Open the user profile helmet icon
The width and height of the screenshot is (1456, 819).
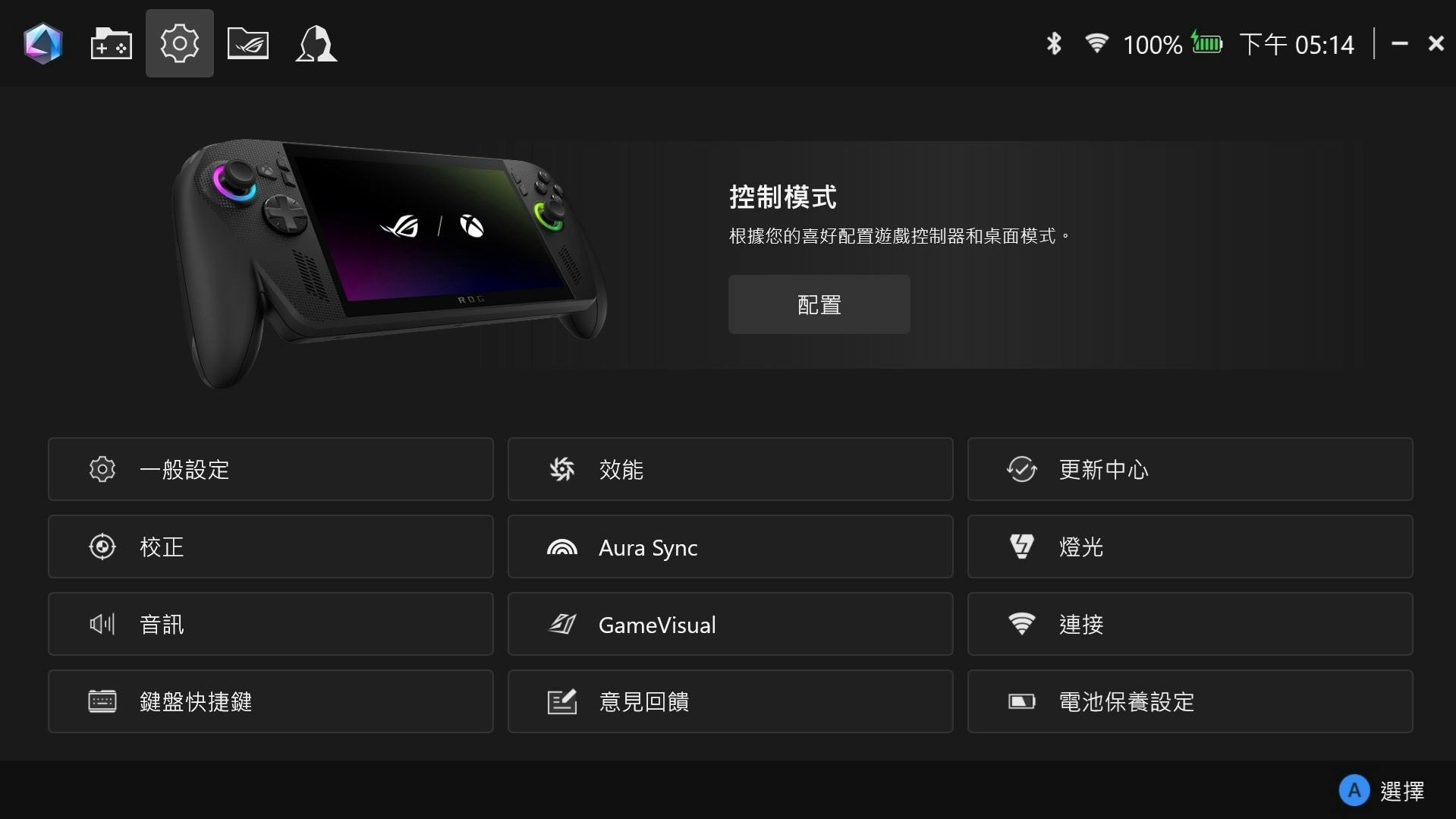coord(316,44)
